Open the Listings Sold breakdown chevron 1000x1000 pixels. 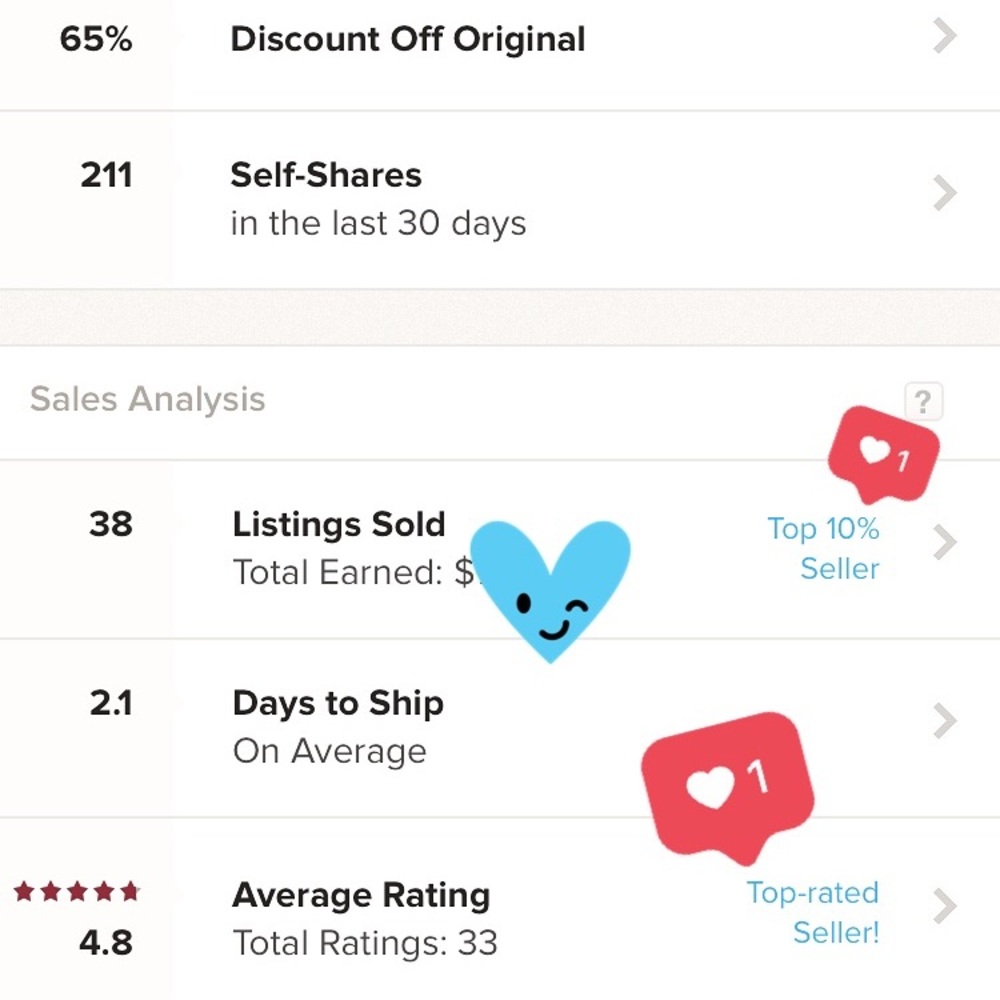pos(944,543)
